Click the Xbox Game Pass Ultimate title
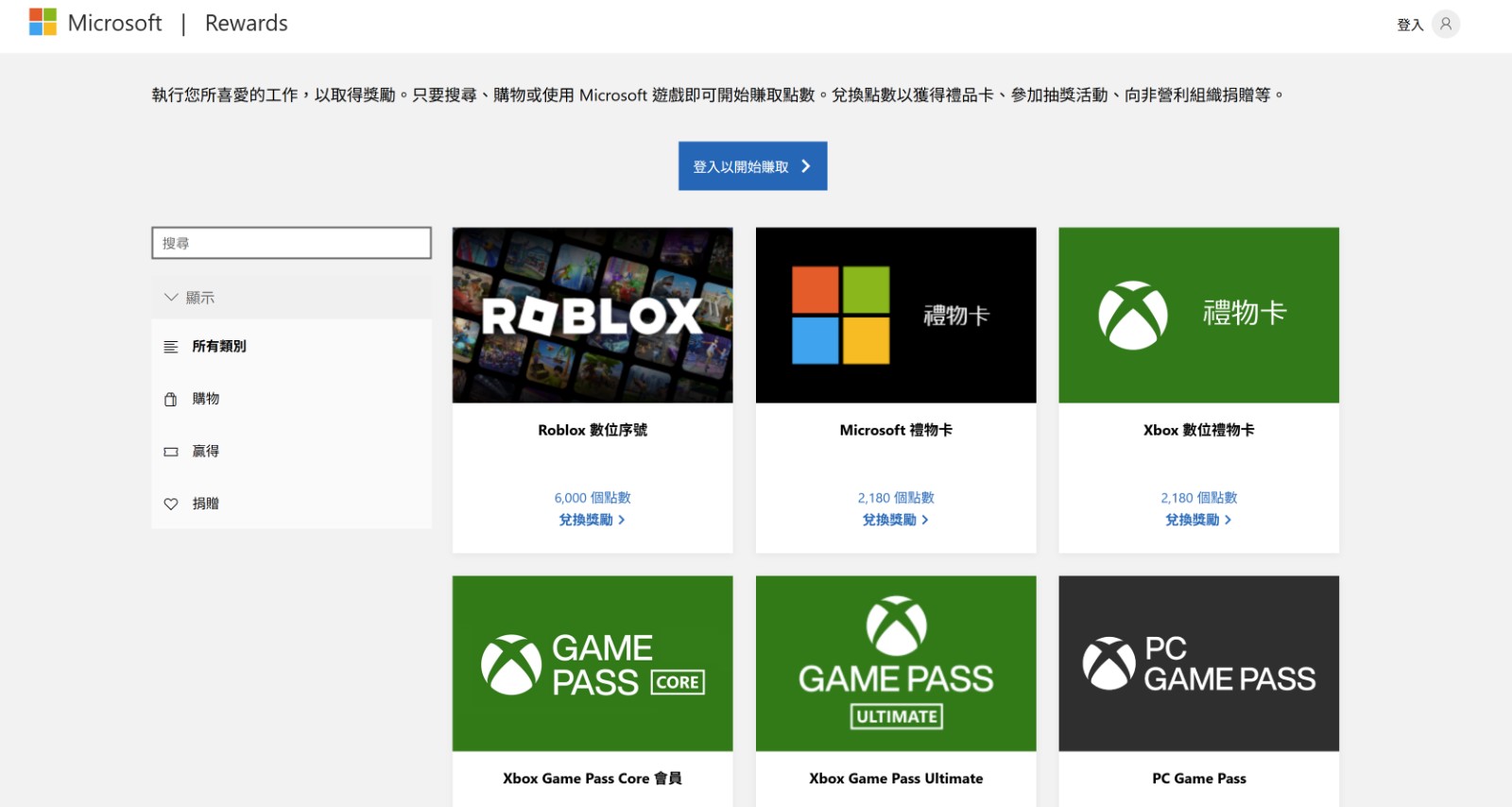This screenshot has height=807, width=1512. 896,779
